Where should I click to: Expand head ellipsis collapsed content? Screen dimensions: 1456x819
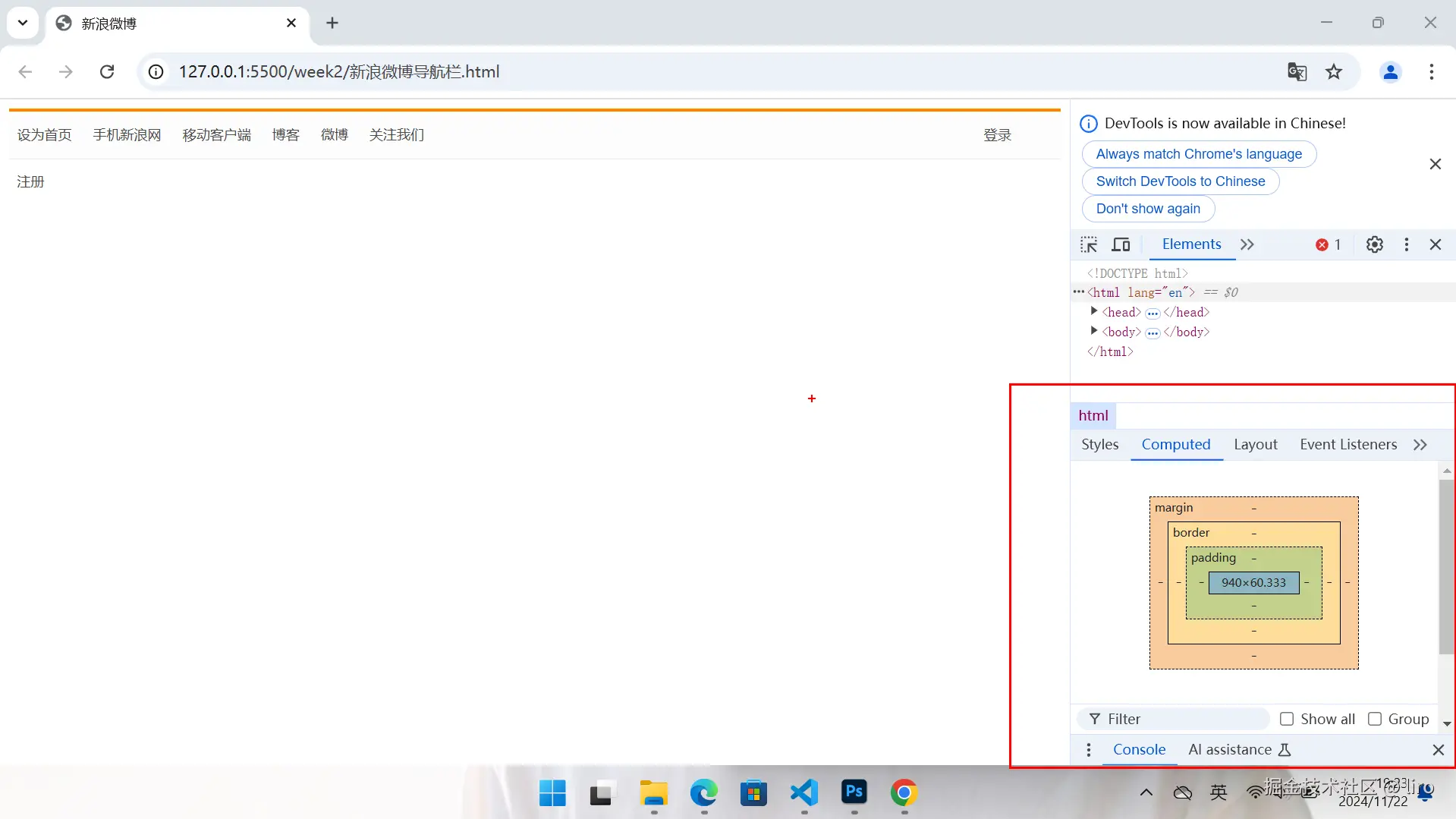(1153, 313)
